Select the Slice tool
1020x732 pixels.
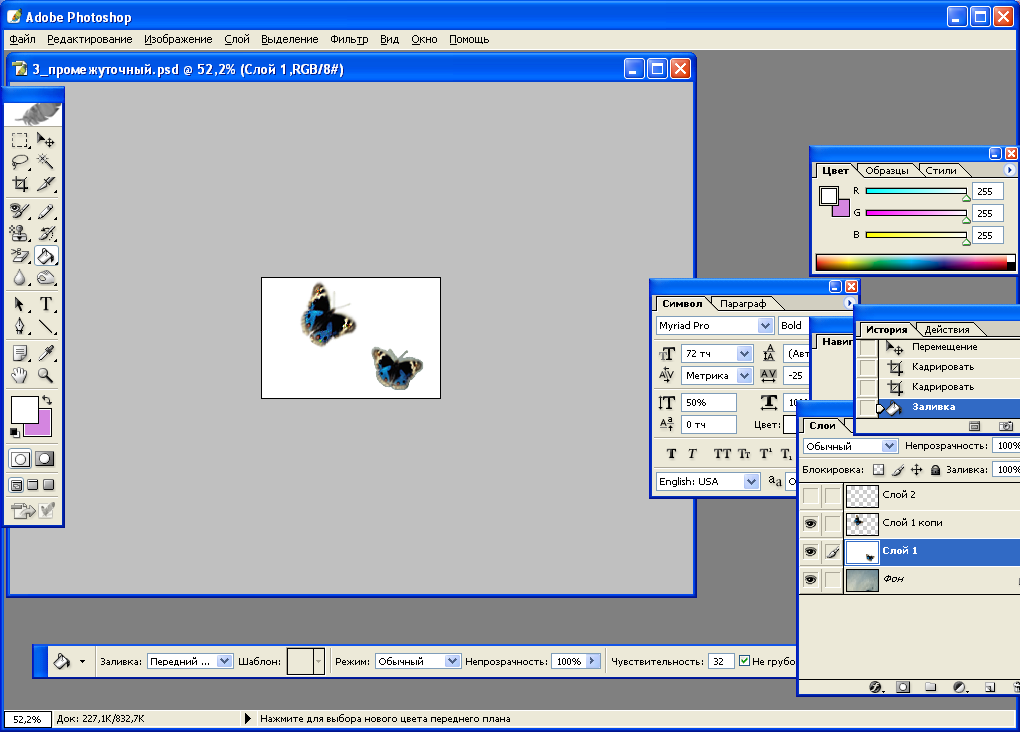pos(46,184)
